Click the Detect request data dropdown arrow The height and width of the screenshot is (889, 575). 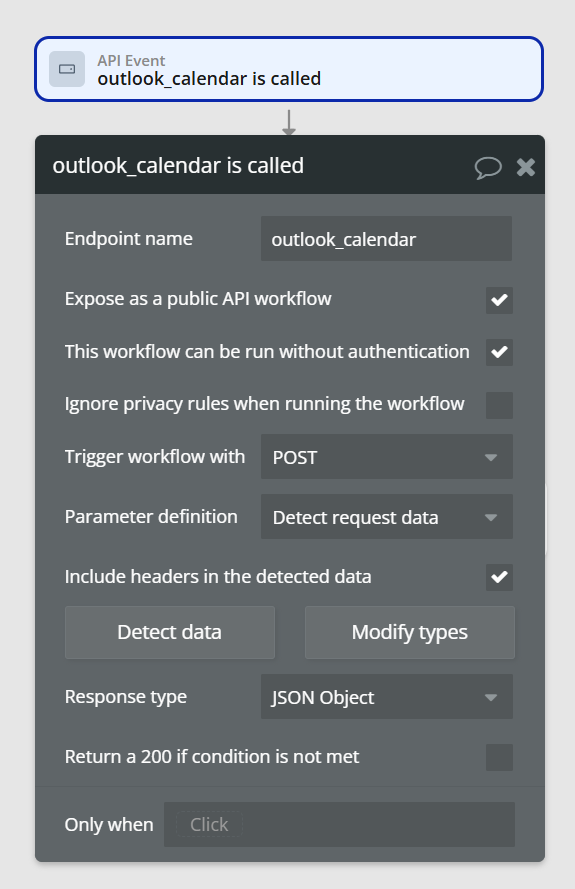coord(491,518)
